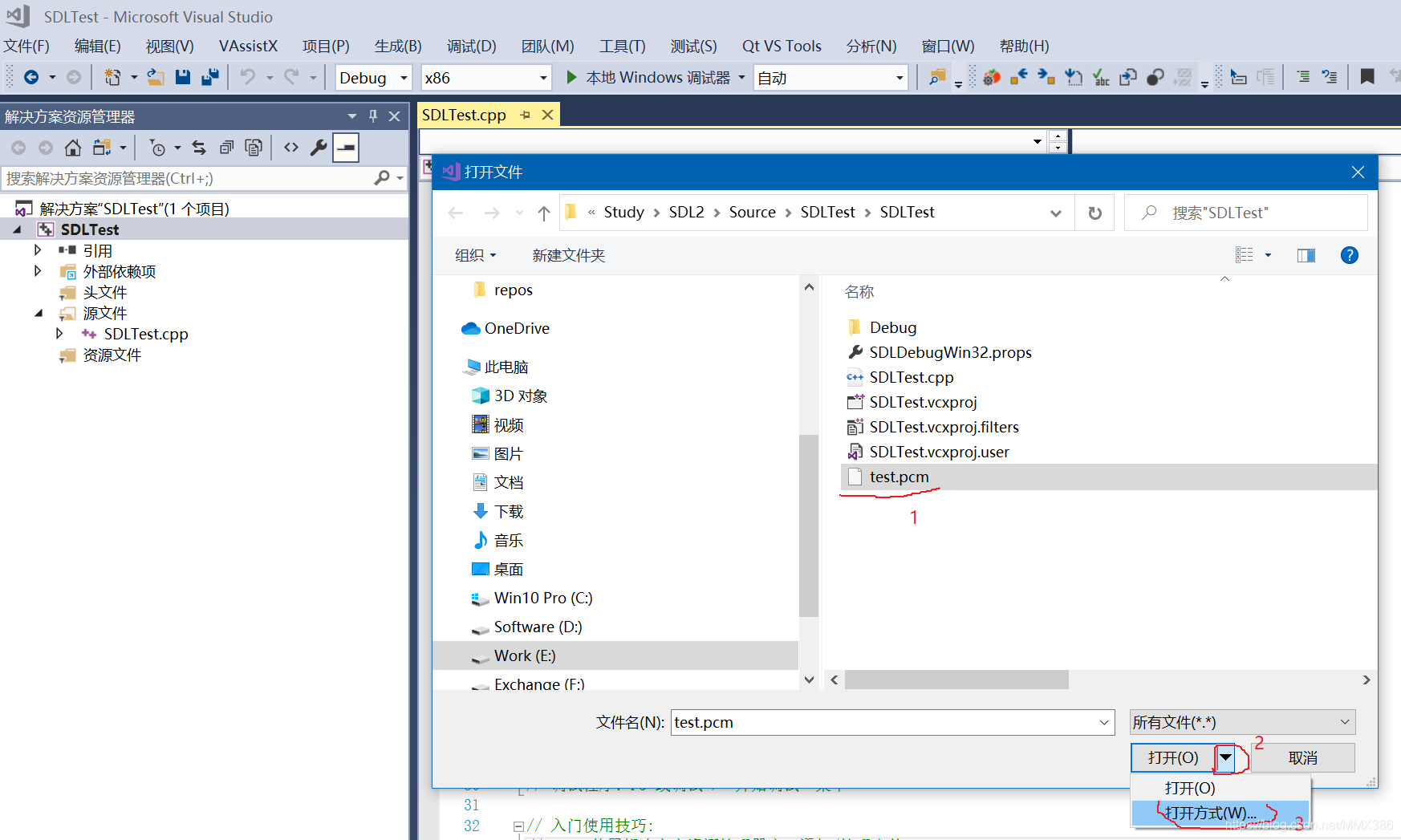Open the 所有文件(*.*) file type dropdown

[x=1242, y=722]
